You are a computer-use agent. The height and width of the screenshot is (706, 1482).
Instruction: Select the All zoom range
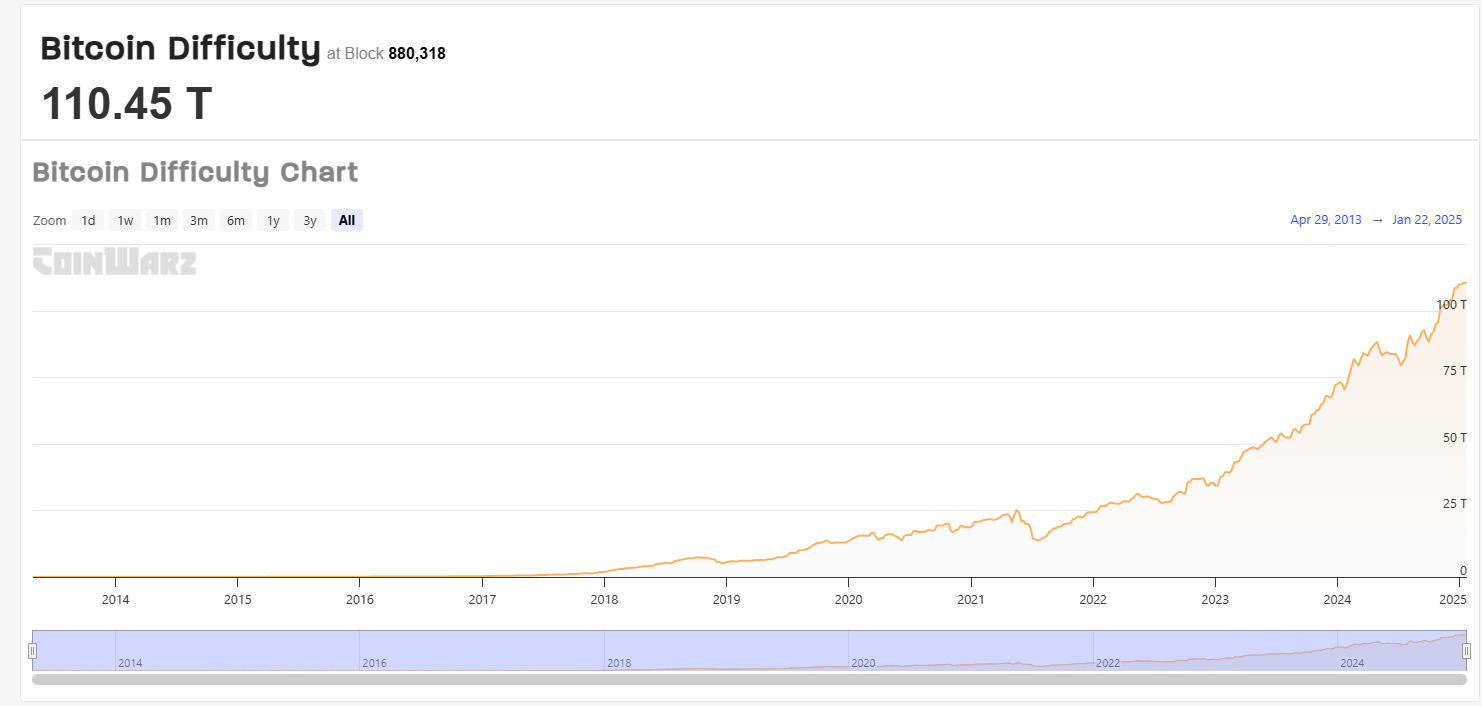(347, 220)
